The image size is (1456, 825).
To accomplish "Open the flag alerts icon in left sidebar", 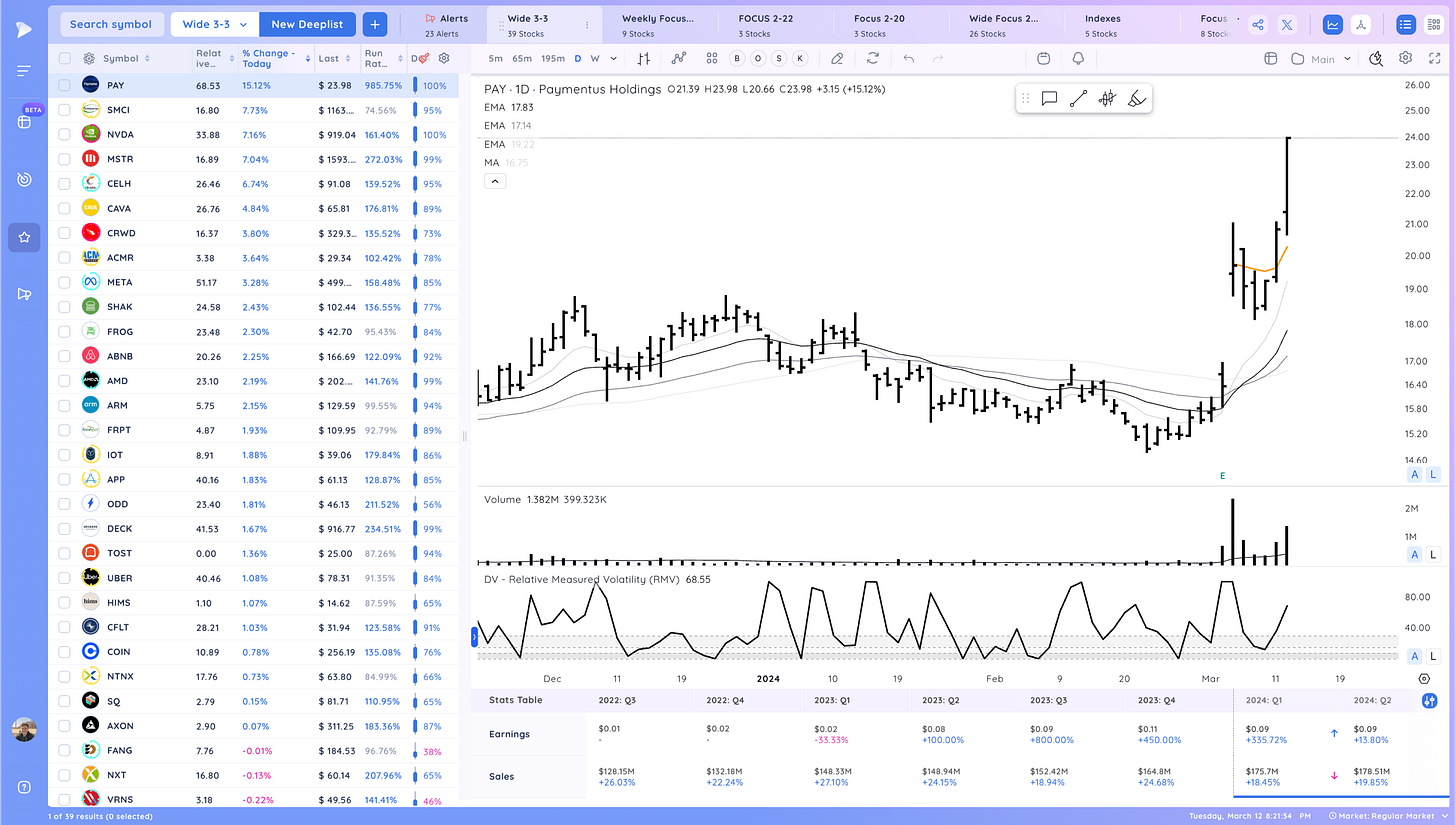I will point(24,294).
